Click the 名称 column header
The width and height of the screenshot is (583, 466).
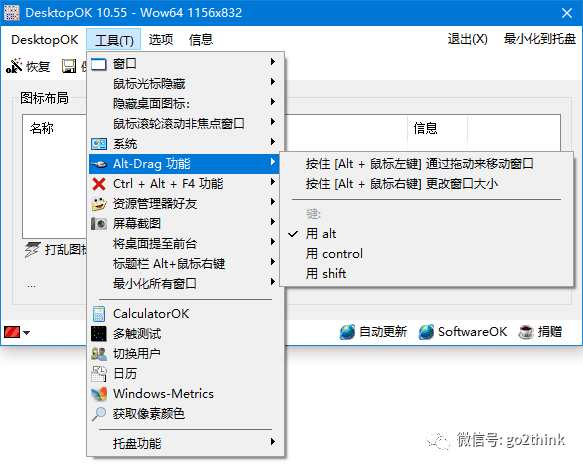(x=42, y=129)
